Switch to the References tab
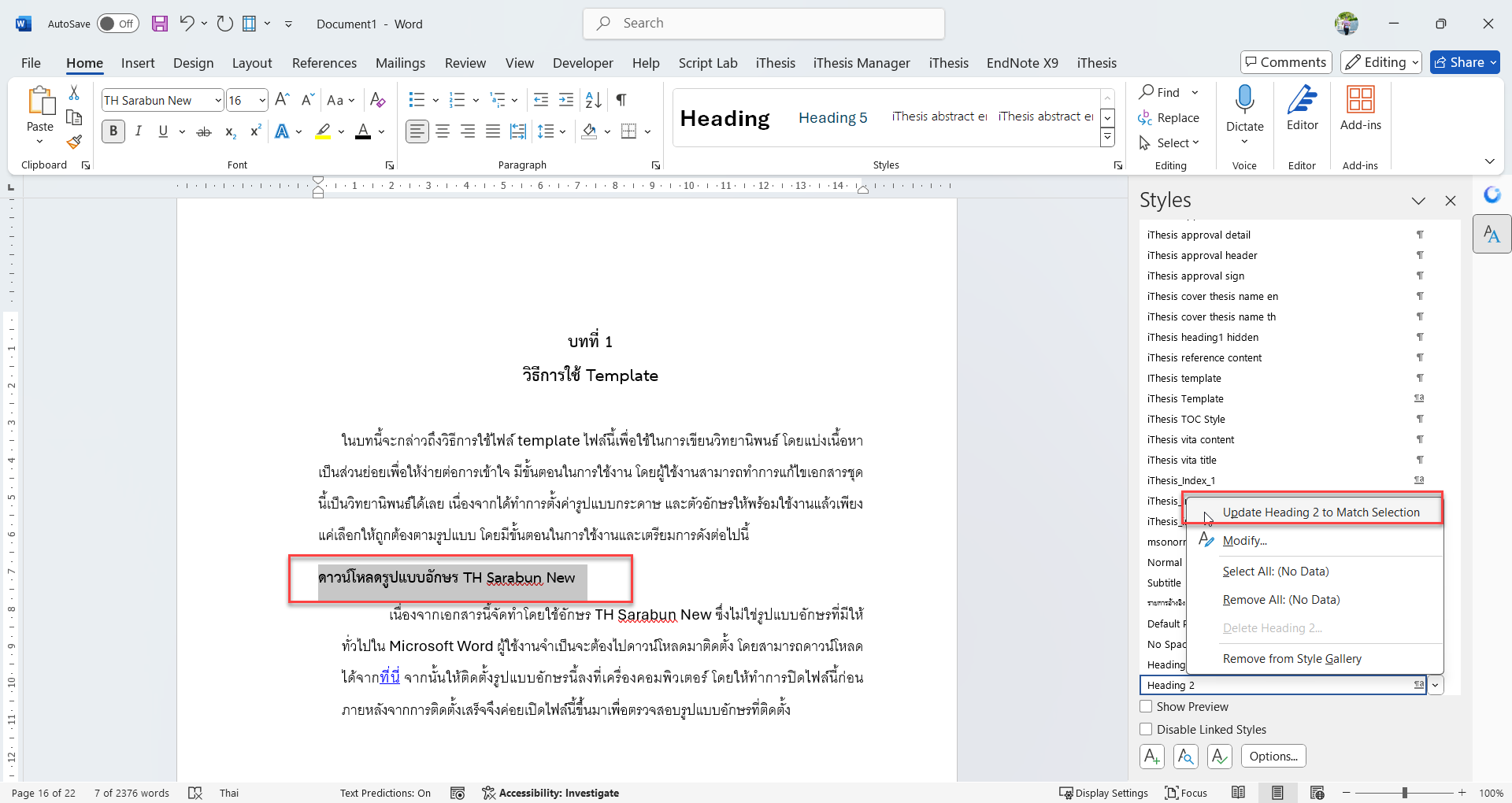1512x803 pixels. click(x=324, y=63)
